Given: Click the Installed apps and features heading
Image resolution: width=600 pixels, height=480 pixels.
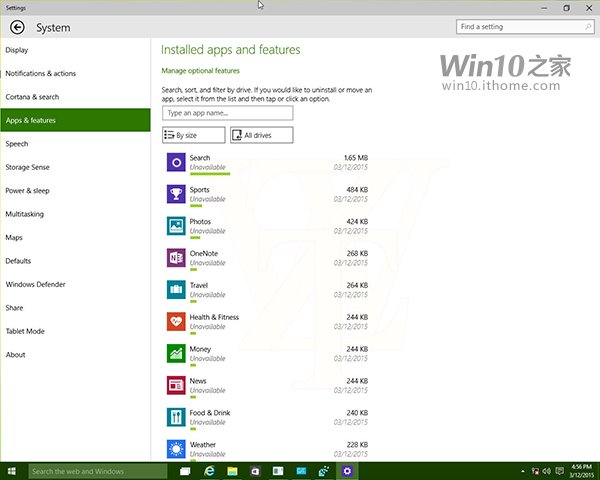Looking at the screenshot, I should click(x=230, y=50).
